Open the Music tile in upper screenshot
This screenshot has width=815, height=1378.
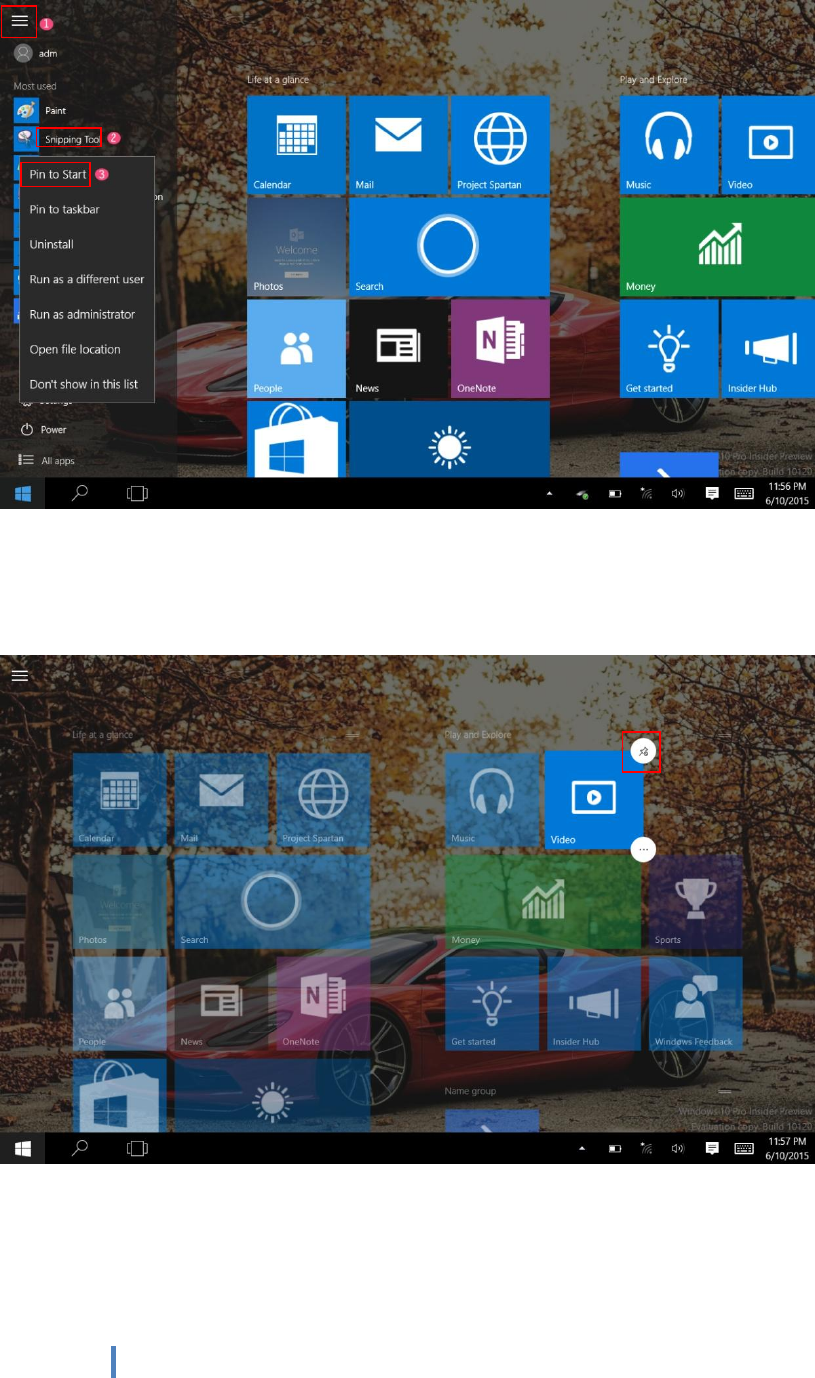click(669, 144)
